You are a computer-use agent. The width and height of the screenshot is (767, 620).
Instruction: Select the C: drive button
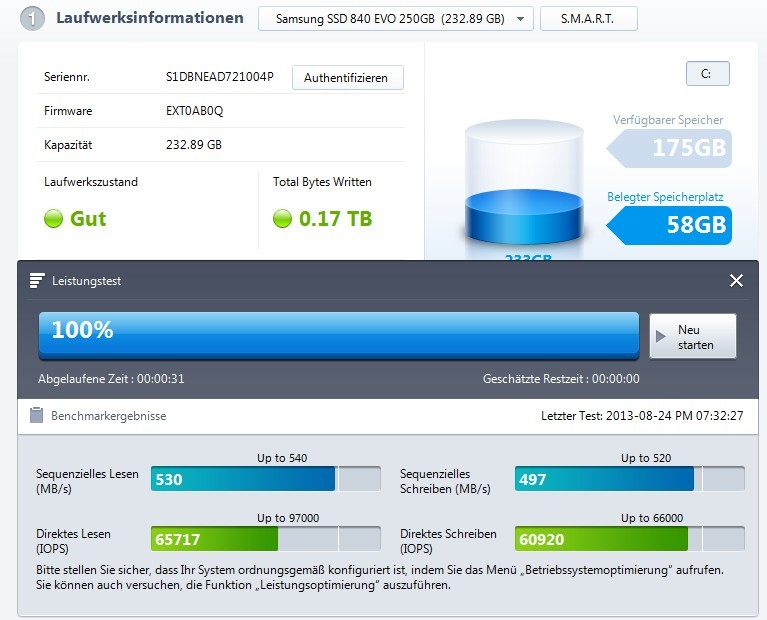click(707, 73)
